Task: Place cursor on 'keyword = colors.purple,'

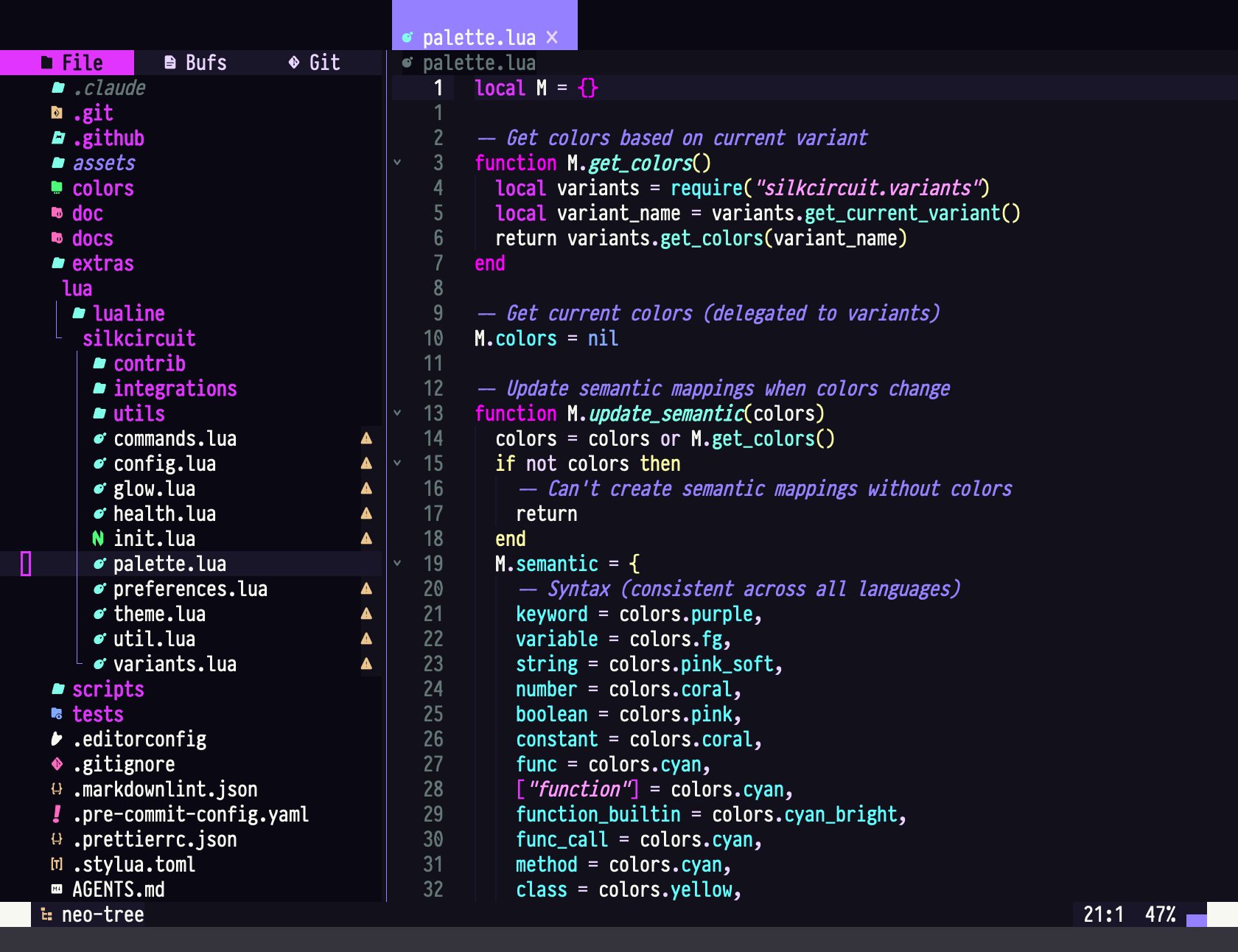Action: [x=639, y=614]
